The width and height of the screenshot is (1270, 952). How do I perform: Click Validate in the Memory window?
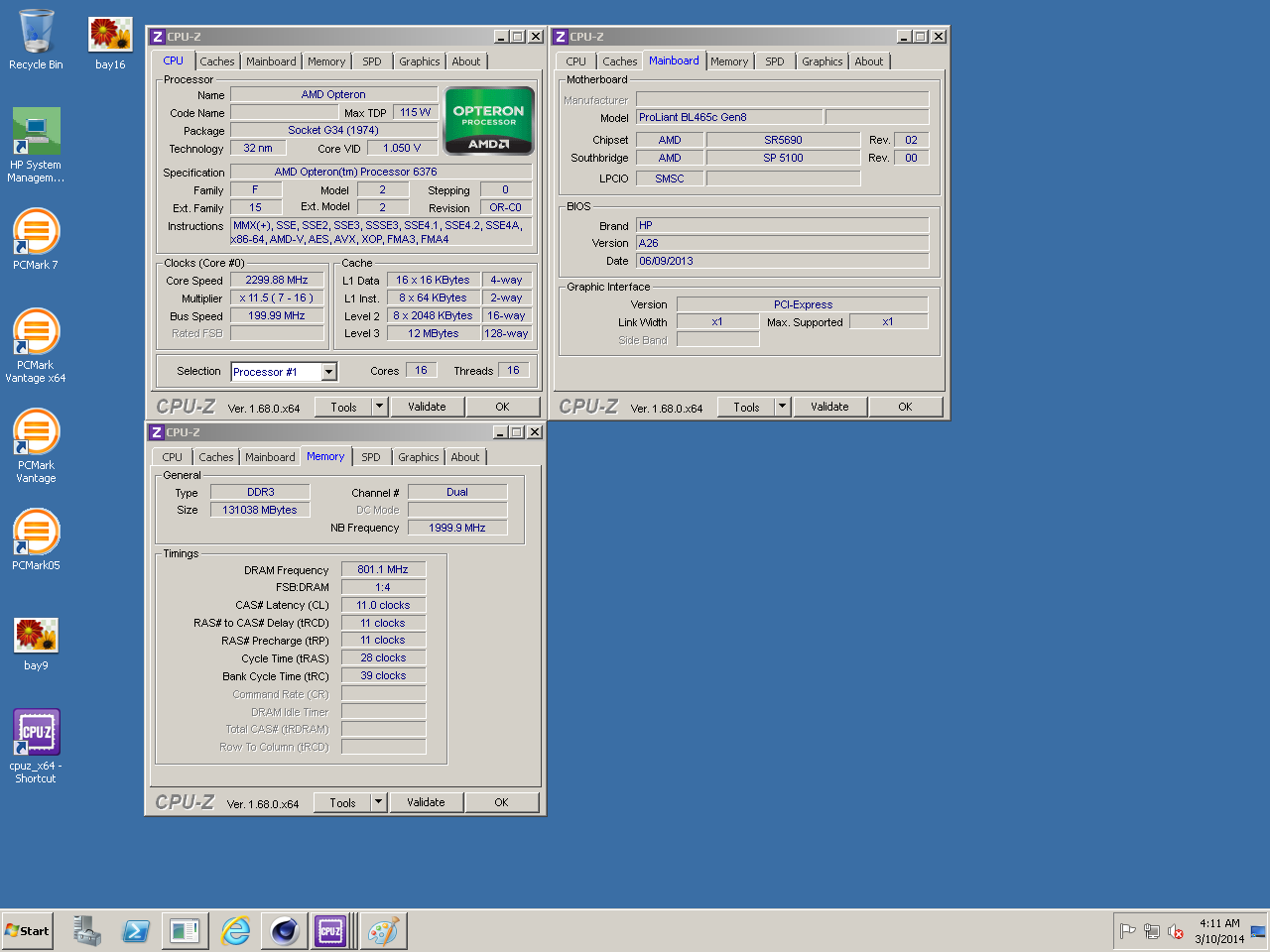[426, 802]
